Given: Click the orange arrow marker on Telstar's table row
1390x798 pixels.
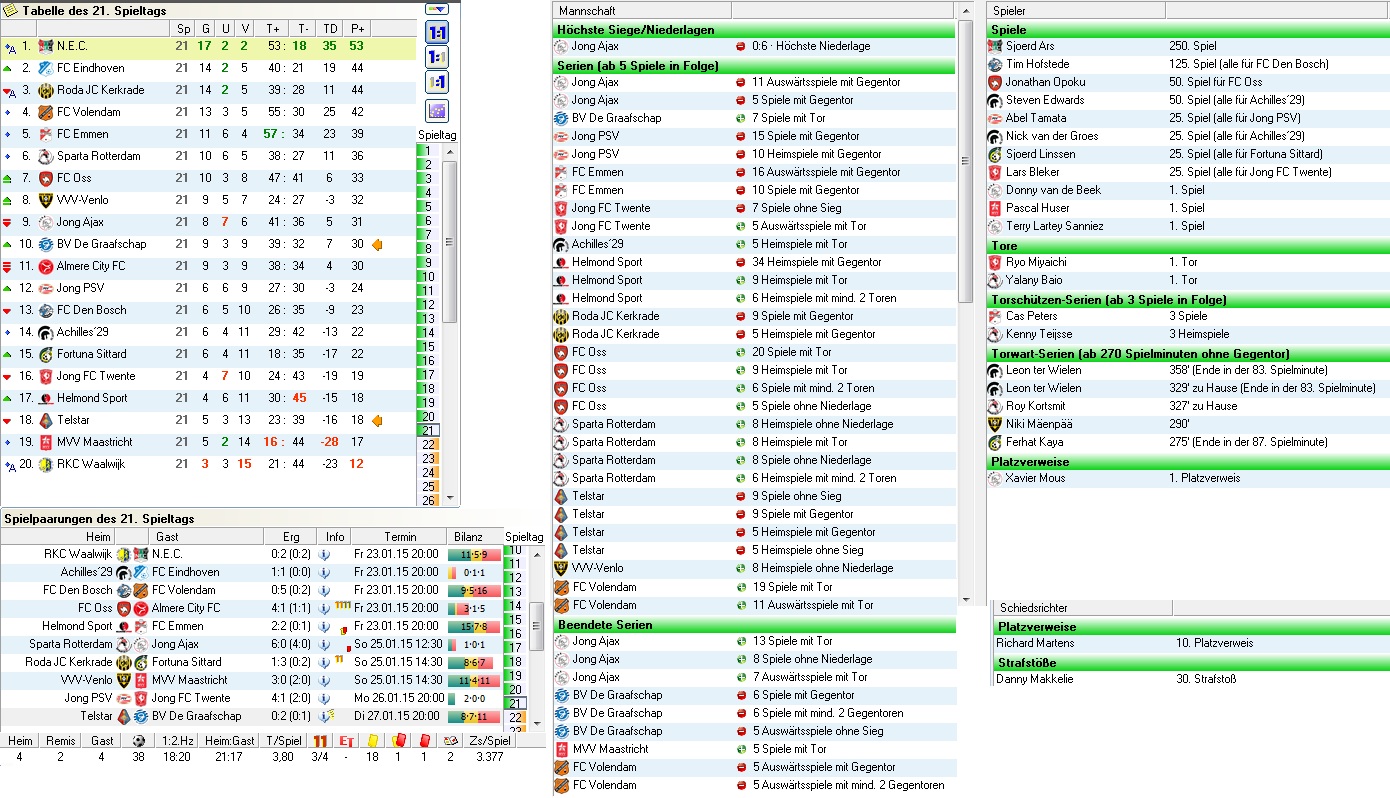Looking at the screenshot, I should pos(378,420).
